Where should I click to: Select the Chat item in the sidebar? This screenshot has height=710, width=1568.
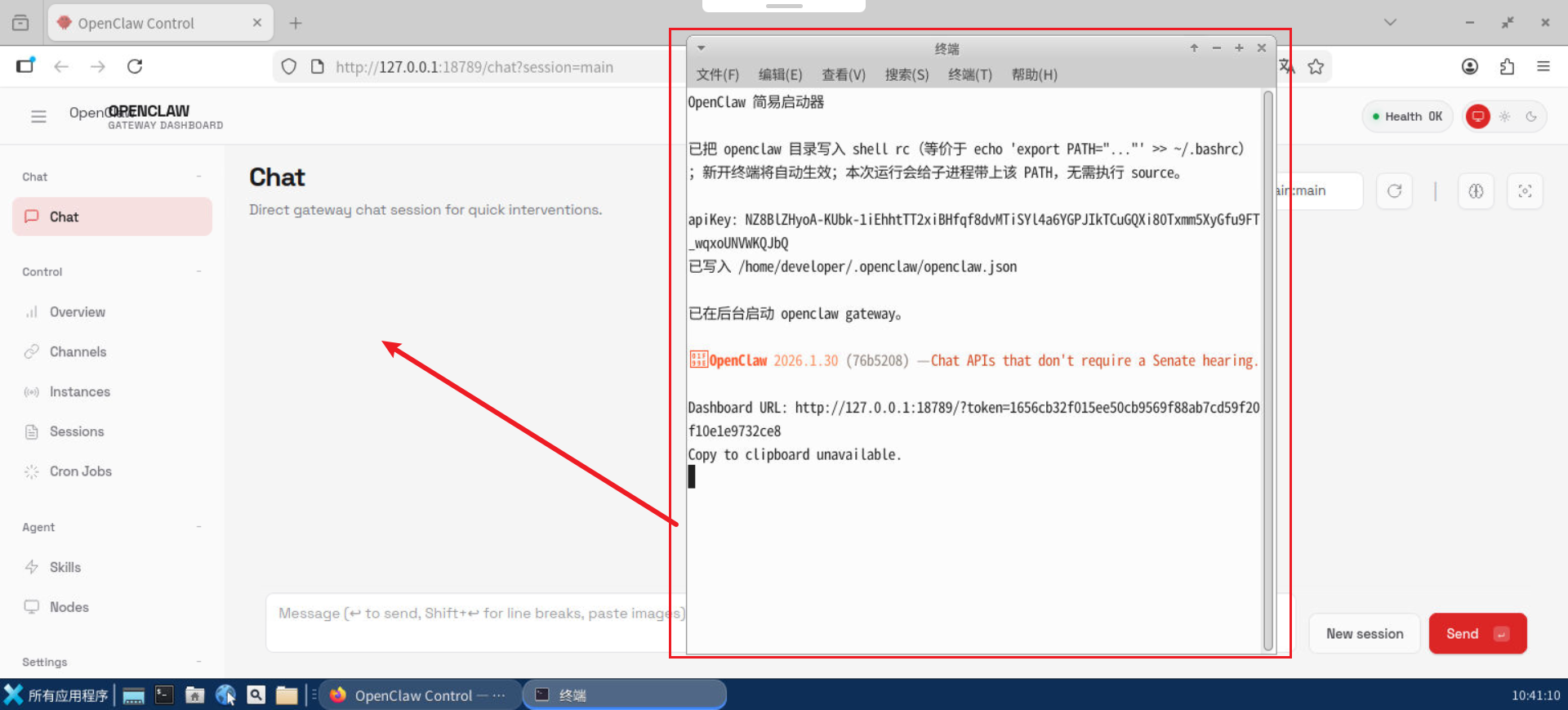(112, 217)
